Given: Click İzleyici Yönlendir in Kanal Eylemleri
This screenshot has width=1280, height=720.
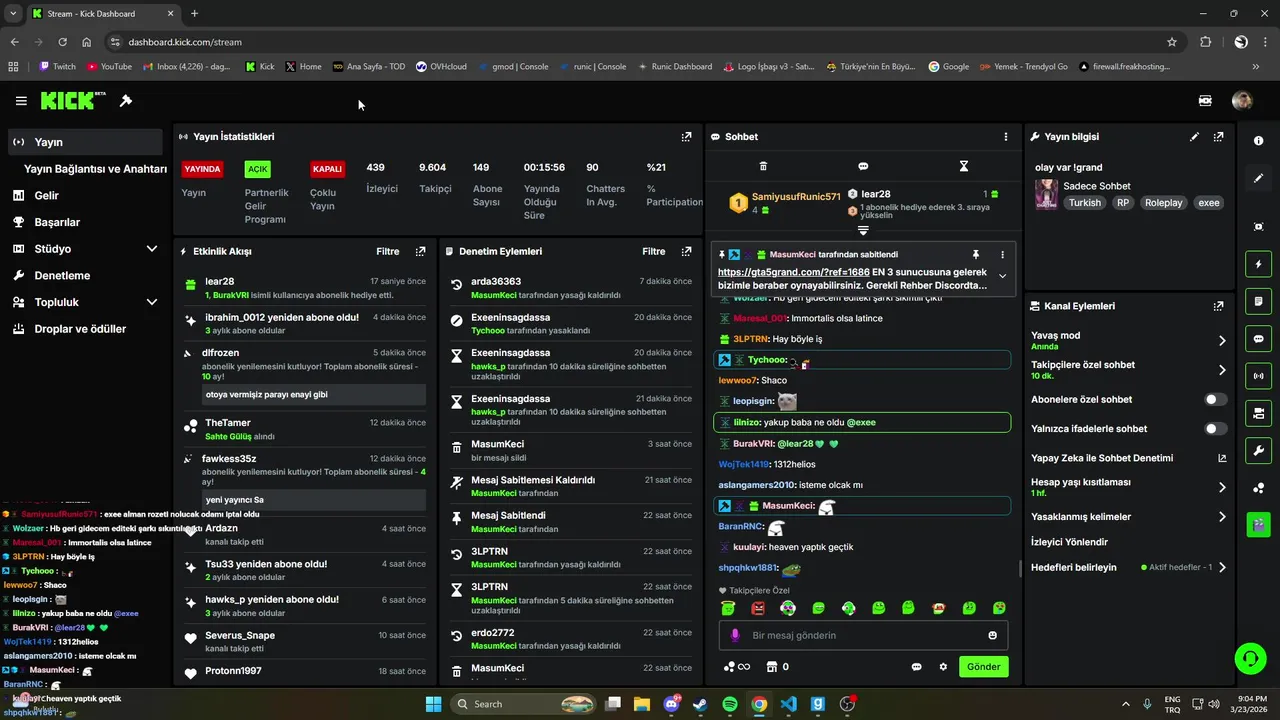Looking at the screenshot, I should coord(1069,542).
